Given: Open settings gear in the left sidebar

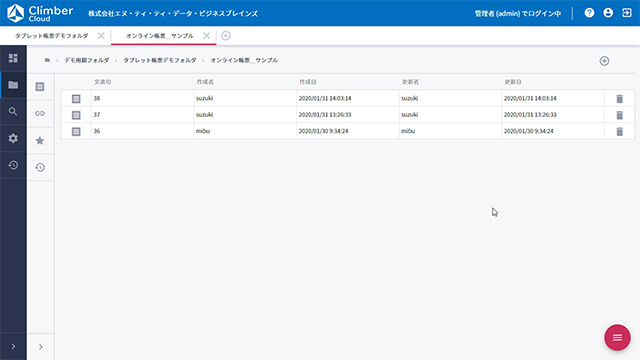Looking at the screenshot, I should coord(13,138).
